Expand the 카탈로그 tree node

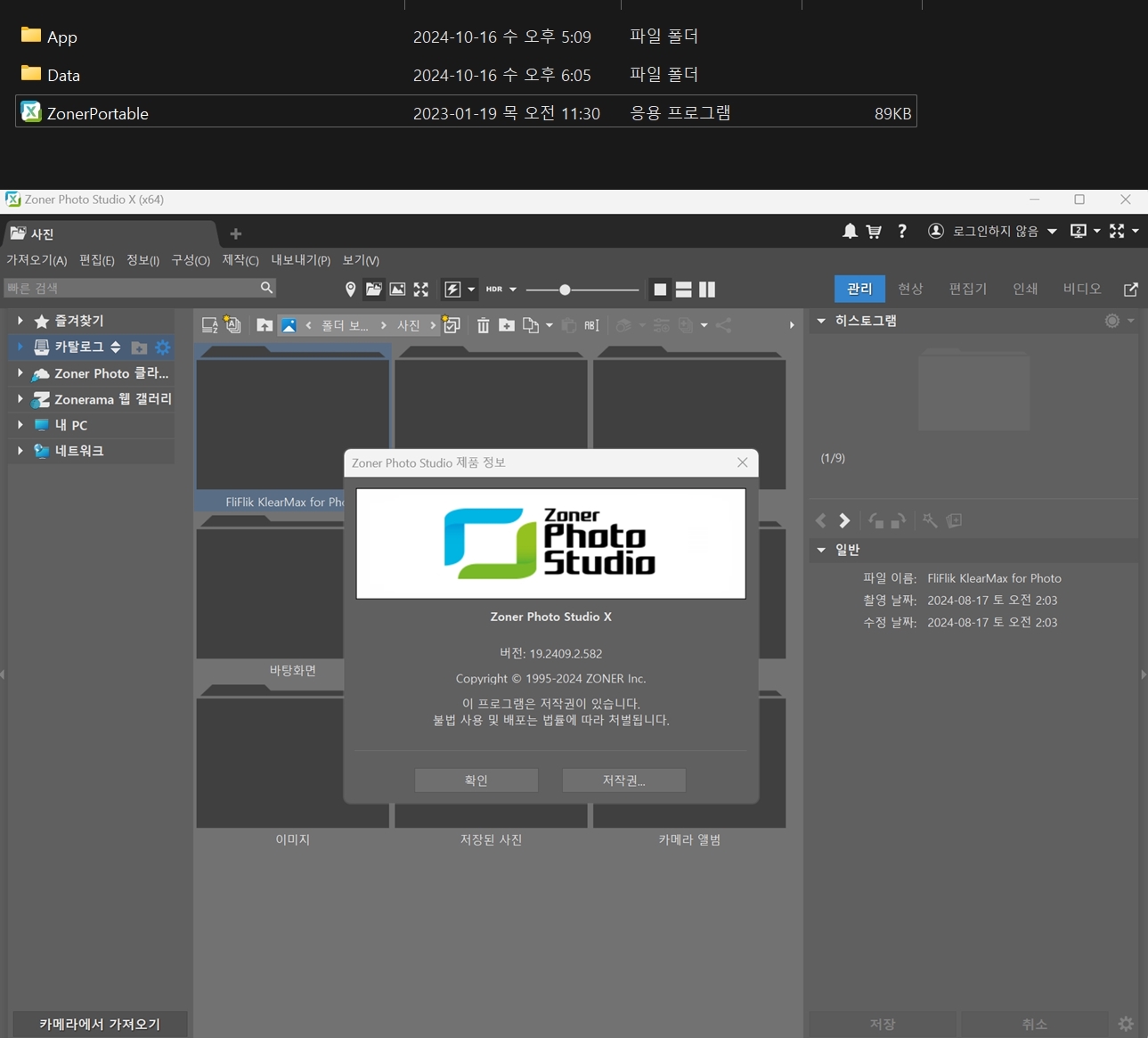20,347
